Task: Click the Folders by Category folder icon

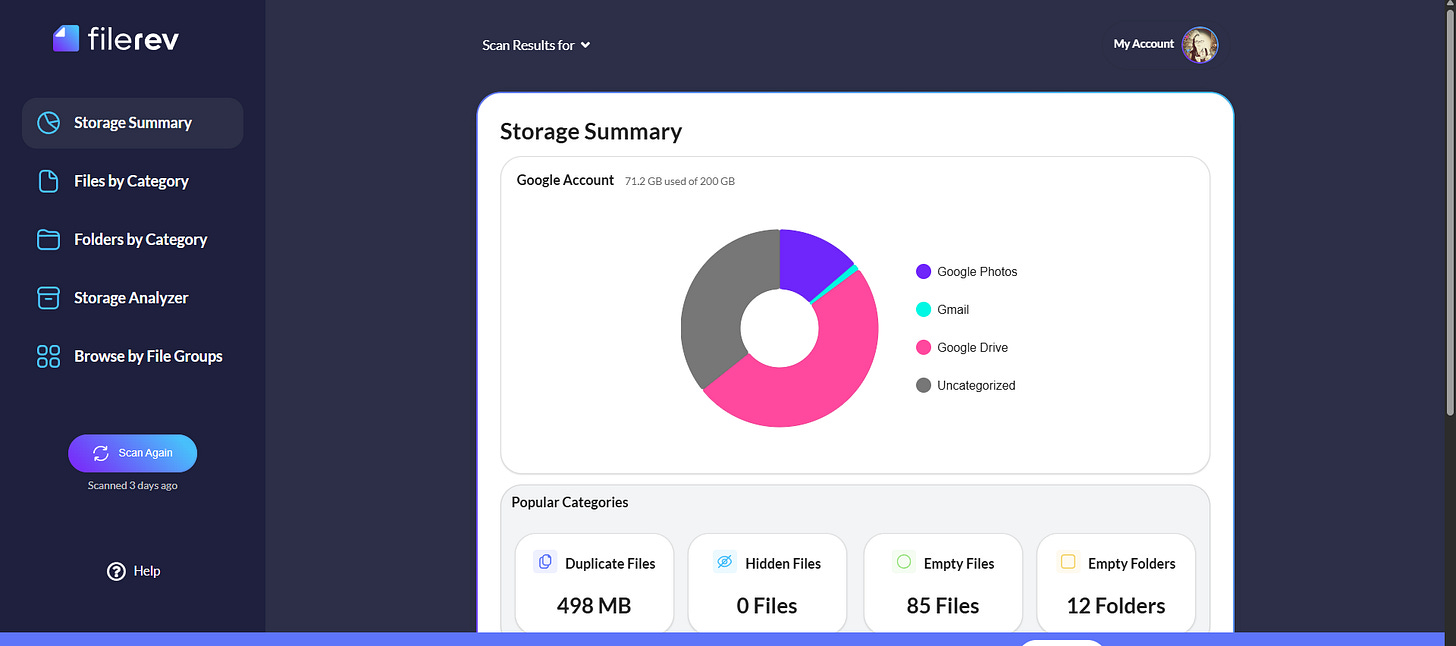Action: click(48, 239)
